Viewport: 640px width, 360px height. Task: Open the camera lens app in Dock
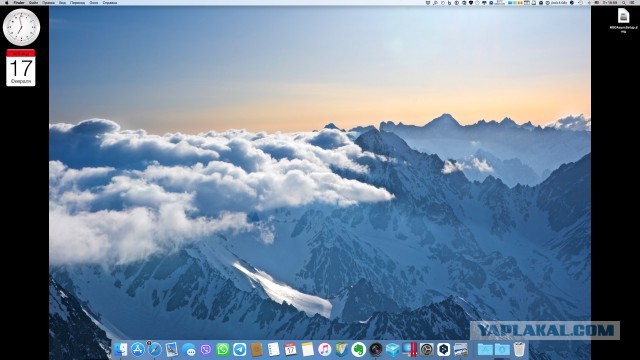(376, 349)
